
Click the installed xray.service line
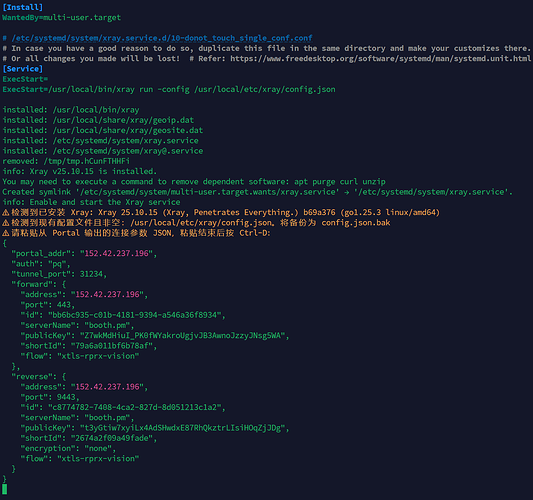[x=101, y=140]
